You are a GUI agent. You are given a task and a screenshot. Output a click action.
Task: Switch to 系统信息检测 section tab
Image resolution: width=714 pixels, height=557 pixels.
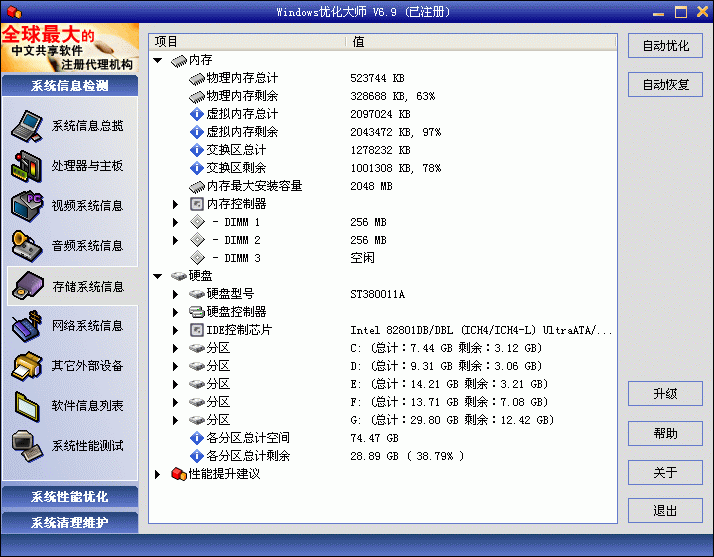tap(70, 86)
